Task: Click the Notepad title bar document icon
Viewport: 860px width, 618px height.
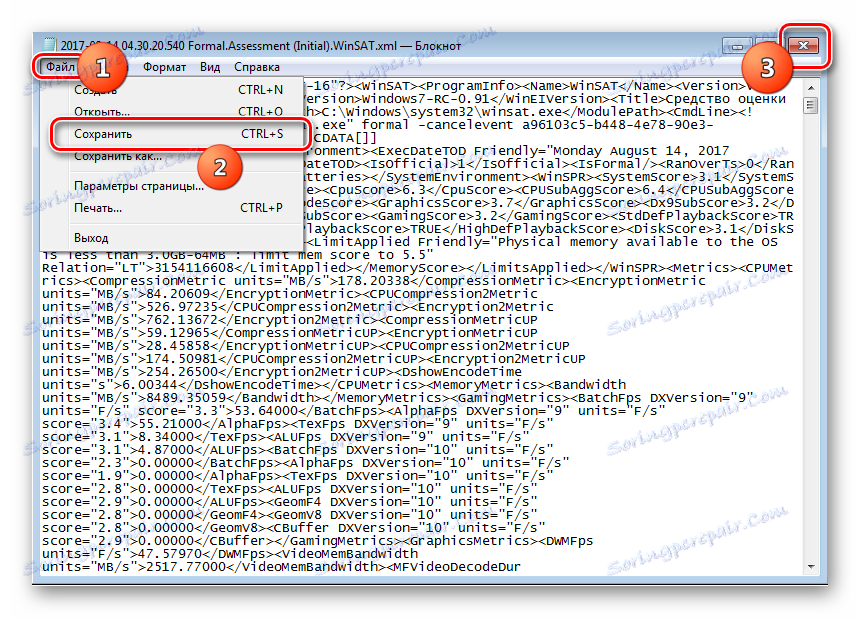Action: 50,46
